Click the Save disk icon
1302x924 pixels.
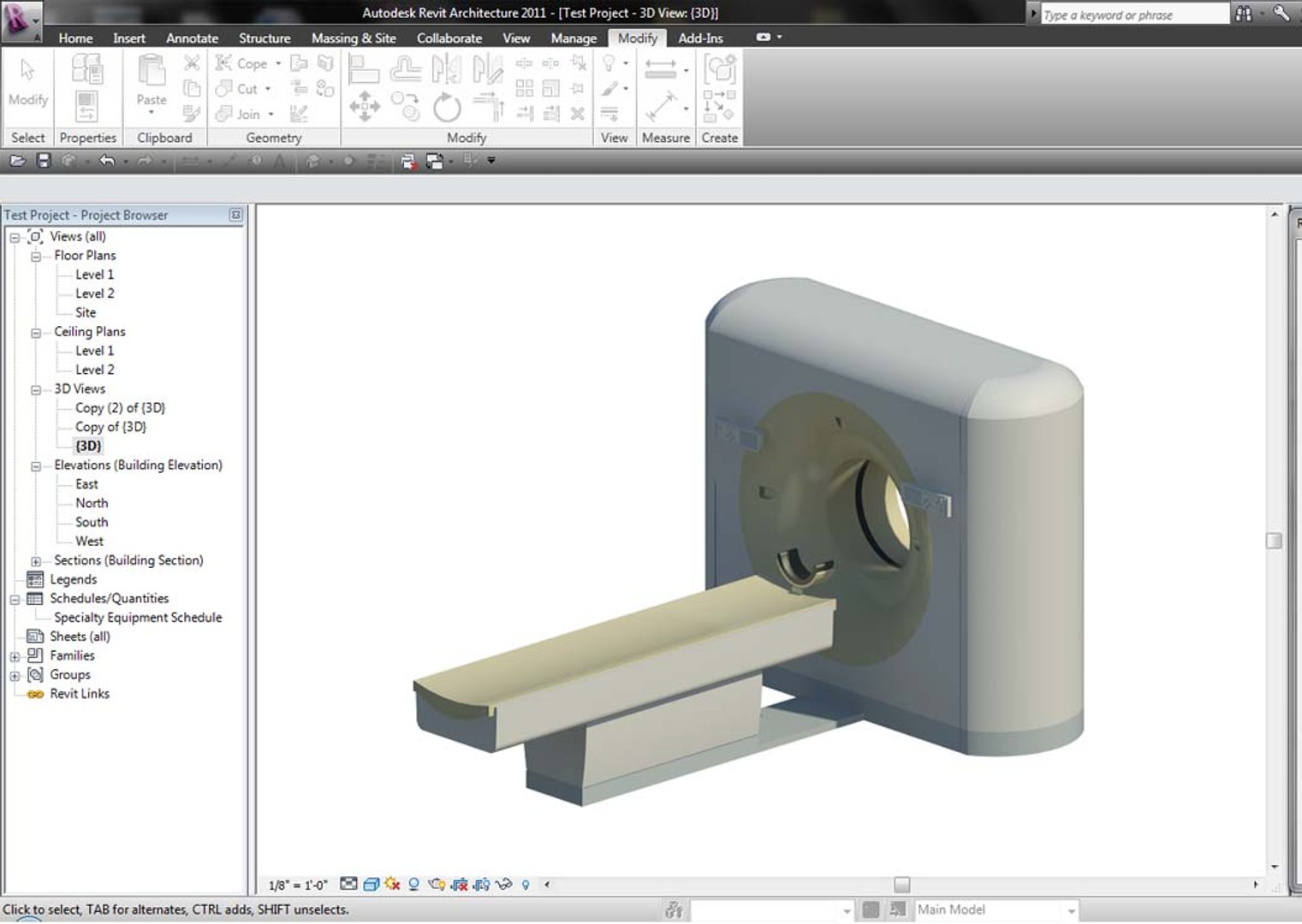point(43,160)
